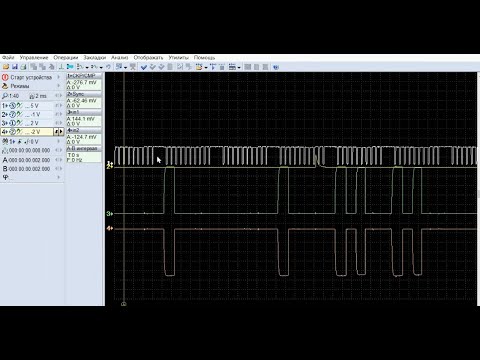Click the print icon in toolbar
Image resolution: width=480 pixels, height=360 pixels.
click(x=23, y=67)
